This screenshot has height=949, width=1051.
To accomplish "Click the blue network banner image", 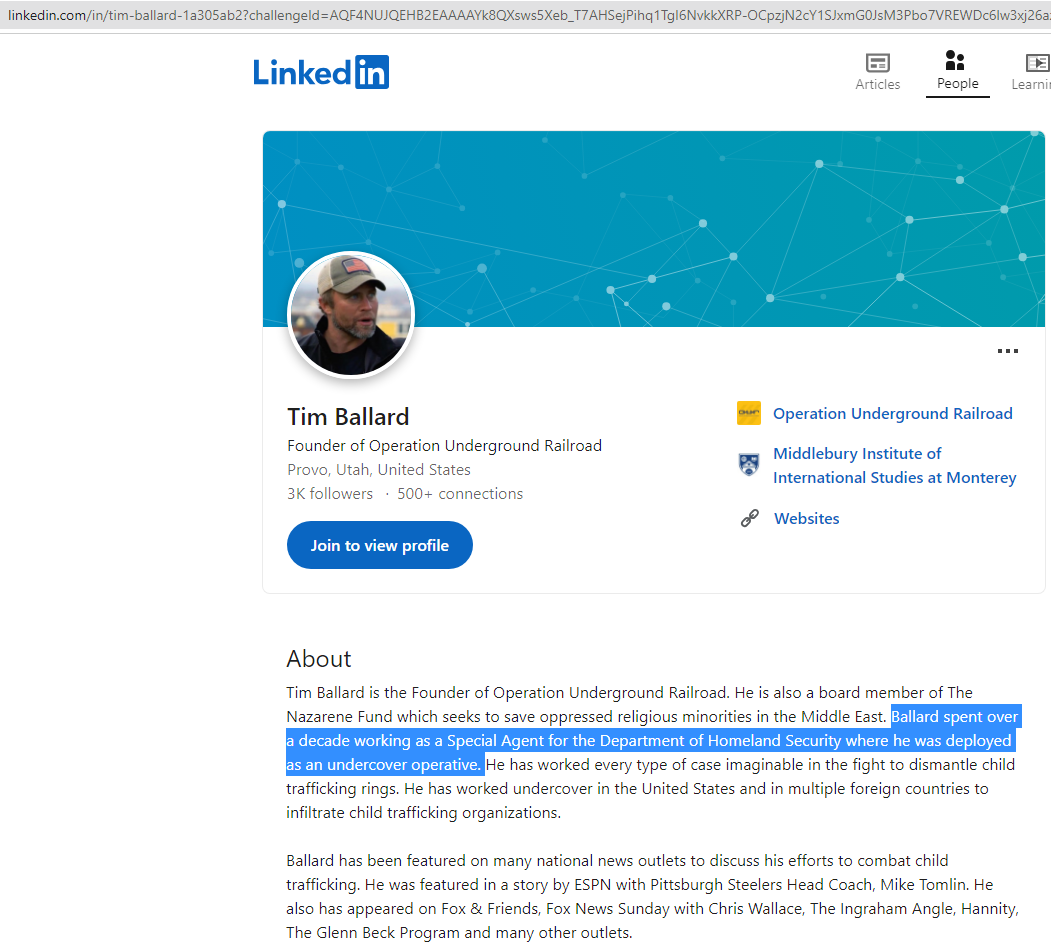I will (654, 229).
